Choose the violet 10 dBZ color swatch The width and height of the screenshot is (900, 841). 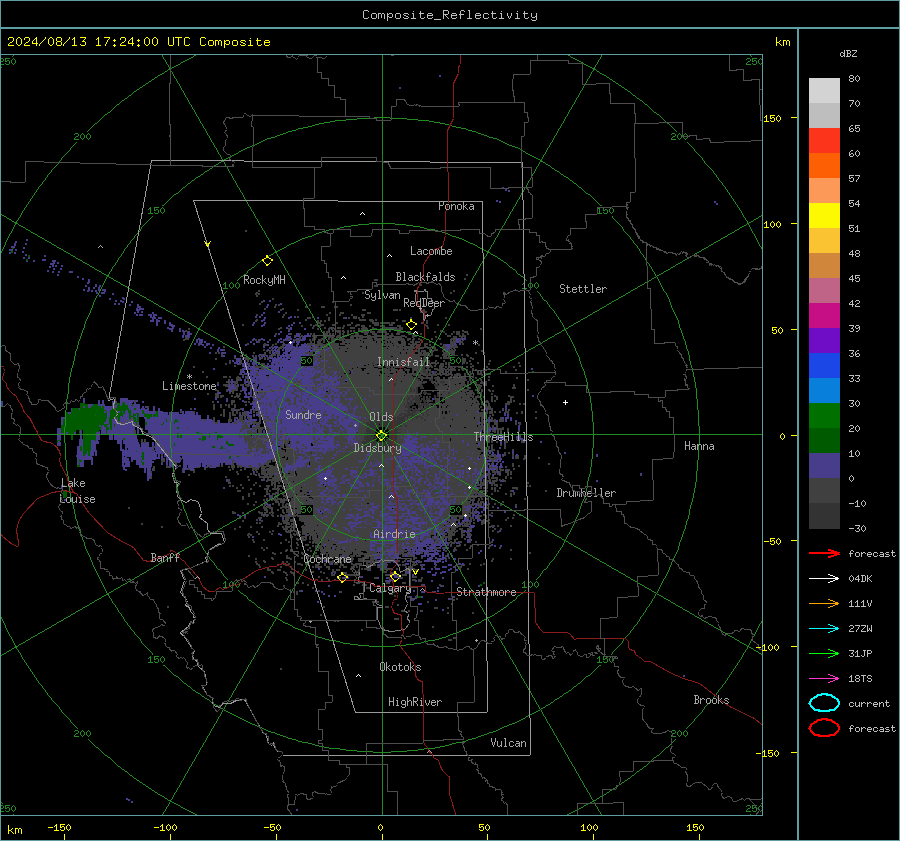pos(824,466)
